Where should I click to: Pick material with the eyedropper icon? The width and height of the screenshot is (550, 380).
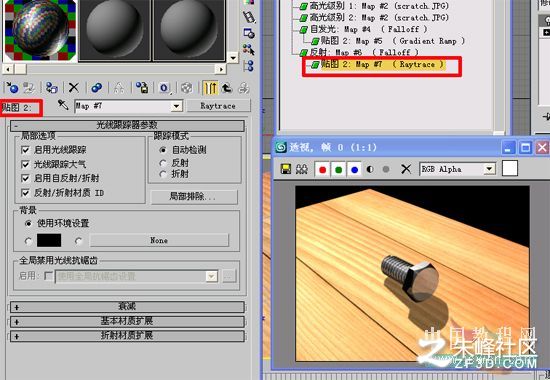click(63, 105)
